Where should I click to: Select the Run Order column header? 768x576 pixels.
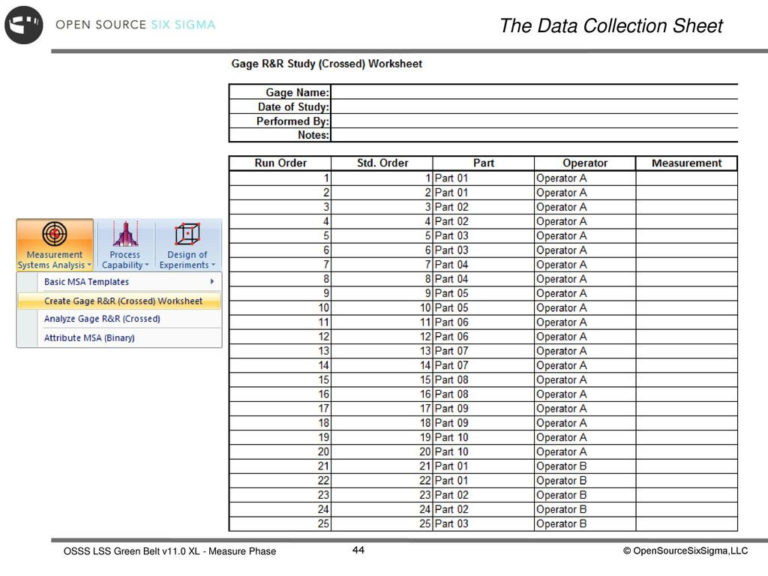280,163
